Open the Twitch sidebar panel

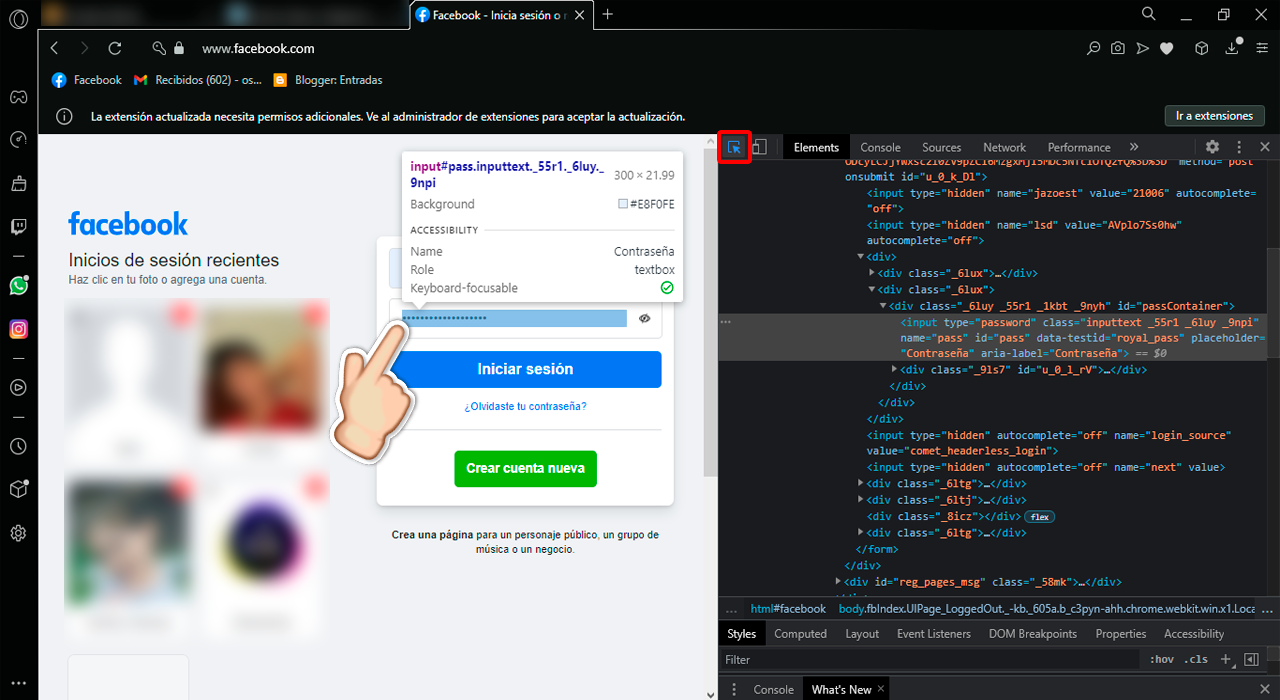pyautogui.click(x=18, y=227)
